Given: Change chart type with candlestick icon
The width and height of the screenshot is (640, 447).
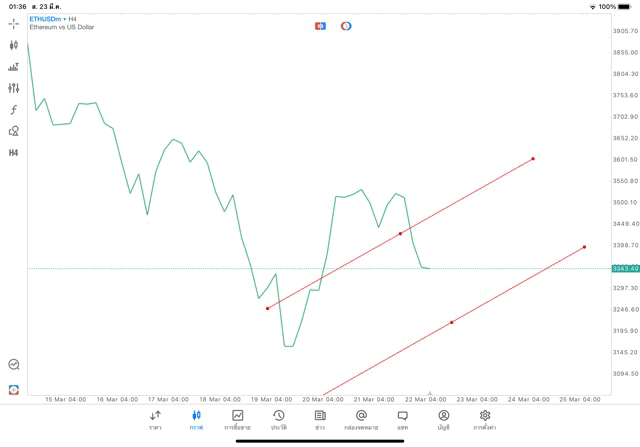Looking at the screenshot, I should pyautogui.click(x=14, y=45).
